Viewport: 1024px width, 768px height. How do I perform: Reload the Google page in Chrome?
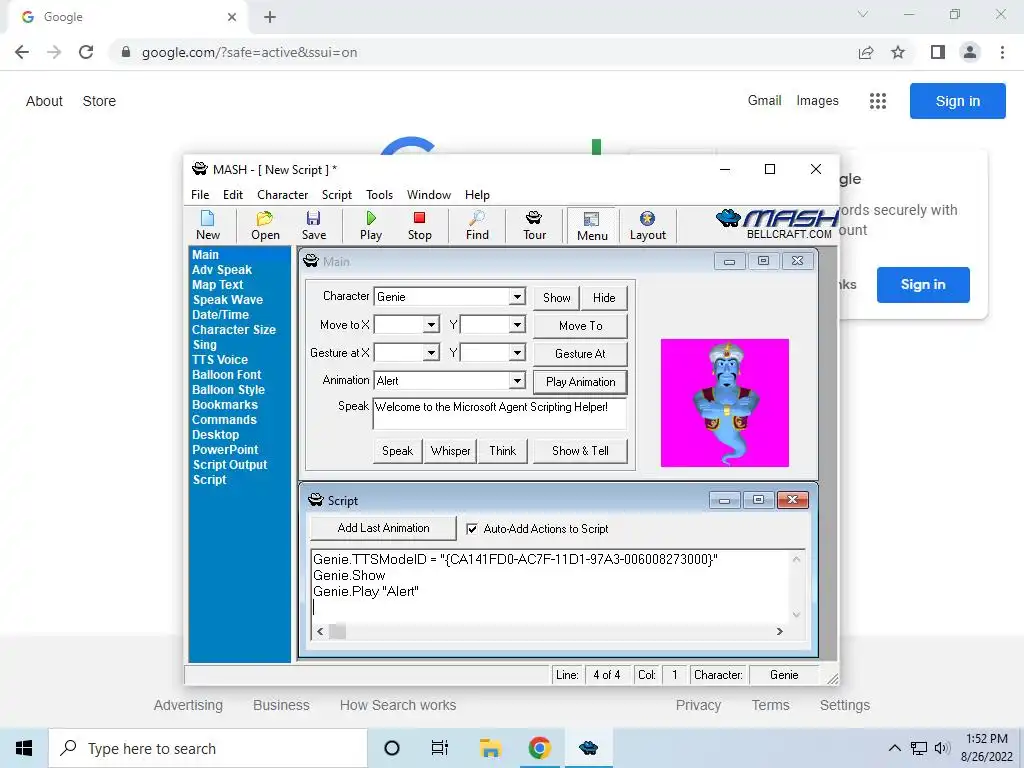86,52
